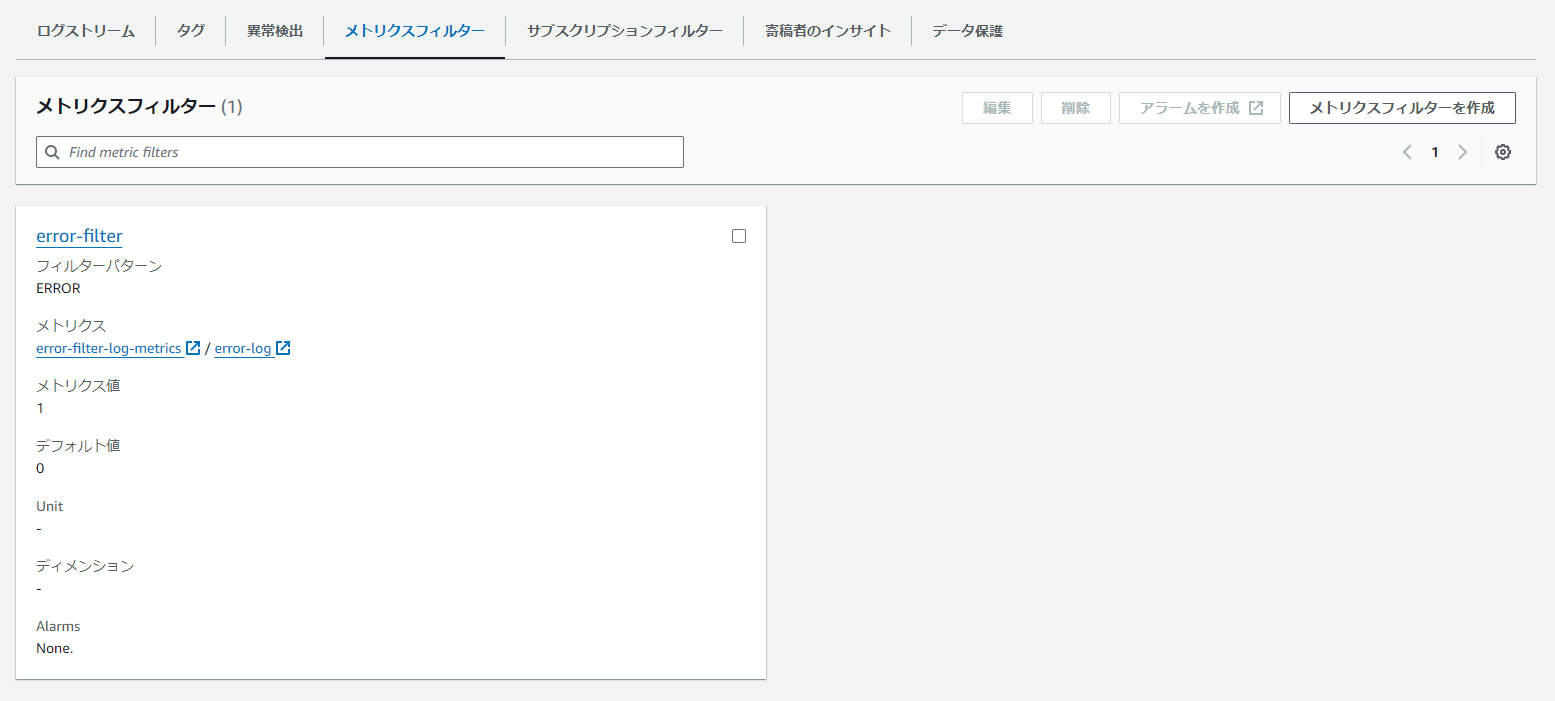This screenshot has width=1555, height=701.
Task: Click the アラームを作成 button
Action: click(x=1200, y=108)
